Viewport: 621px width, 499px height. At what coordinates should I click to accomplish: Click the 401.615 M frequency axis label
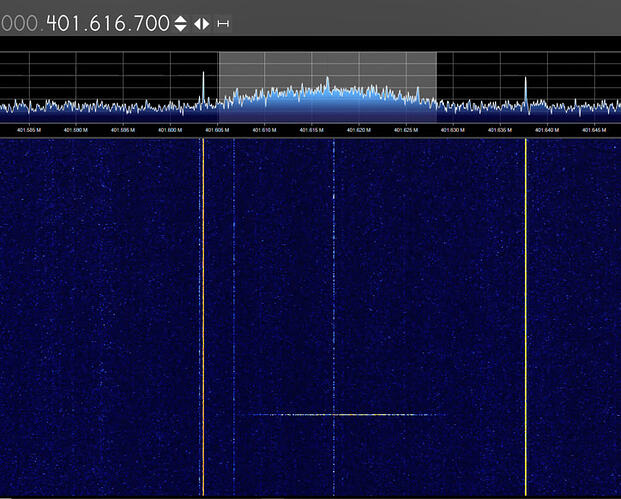click(311, 130)
